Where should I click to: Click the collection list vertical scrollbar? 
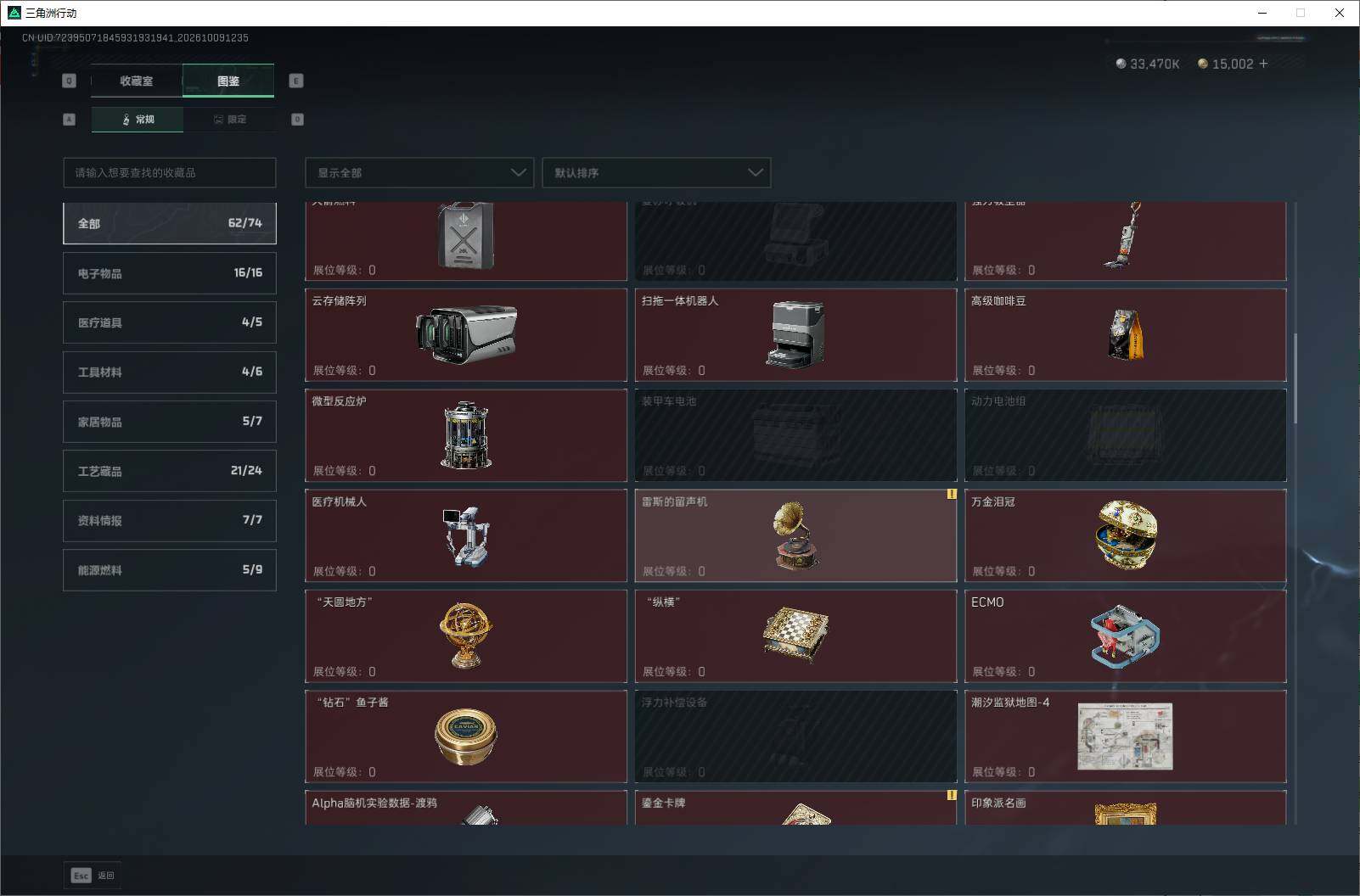[1295, 378]
